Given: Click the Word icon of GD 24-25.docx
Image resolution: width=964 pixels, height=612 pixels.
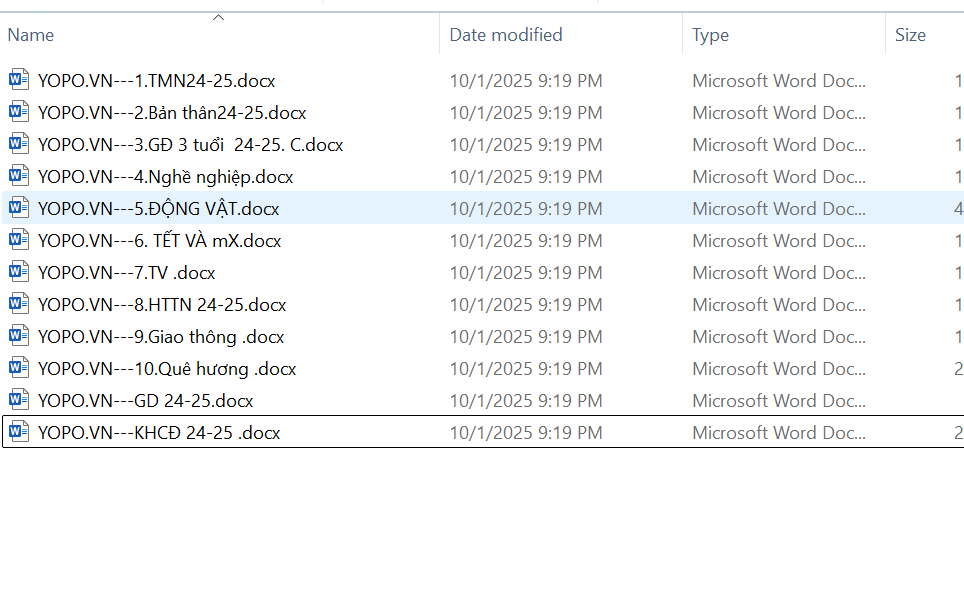Looking at the screenshot, I should pos(19,400).
